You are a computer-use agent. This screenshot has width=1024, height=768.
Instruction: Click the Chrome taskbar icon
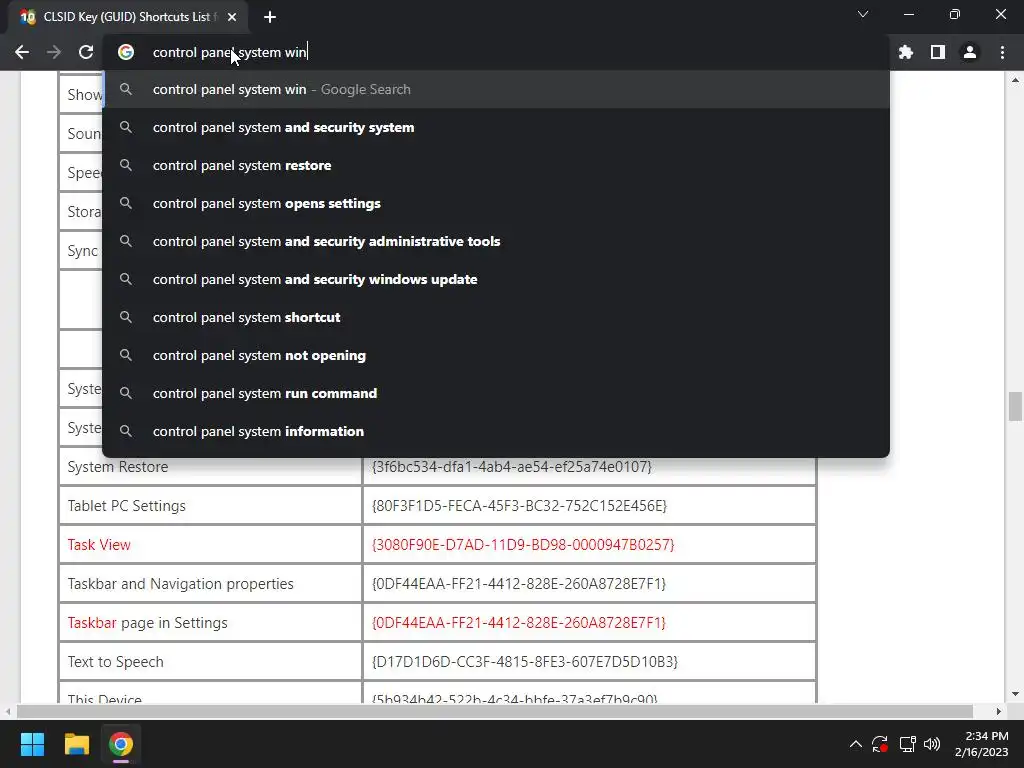121,744
